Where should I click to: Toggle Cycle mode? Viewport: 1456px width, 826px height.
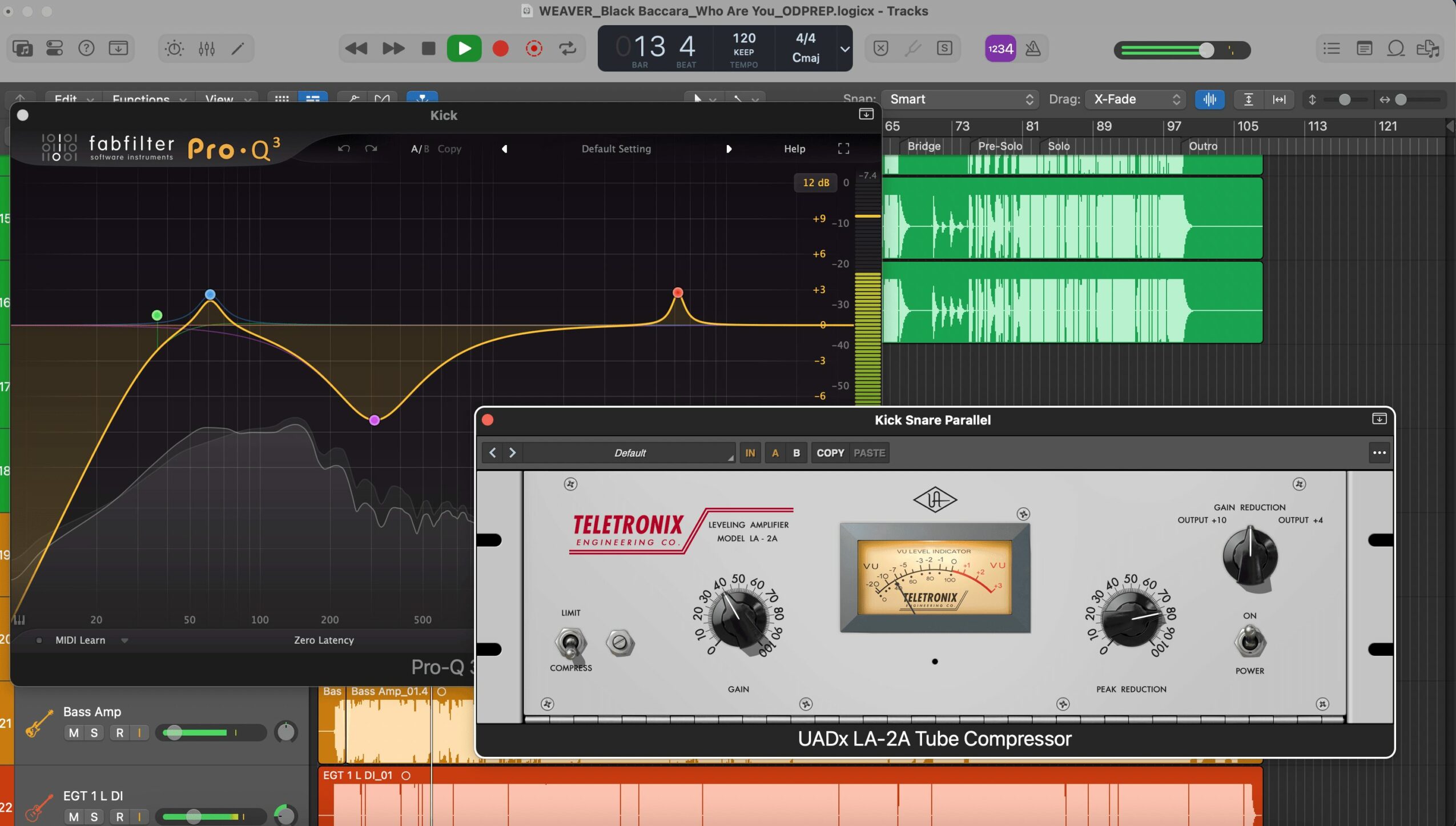[568, 49]
